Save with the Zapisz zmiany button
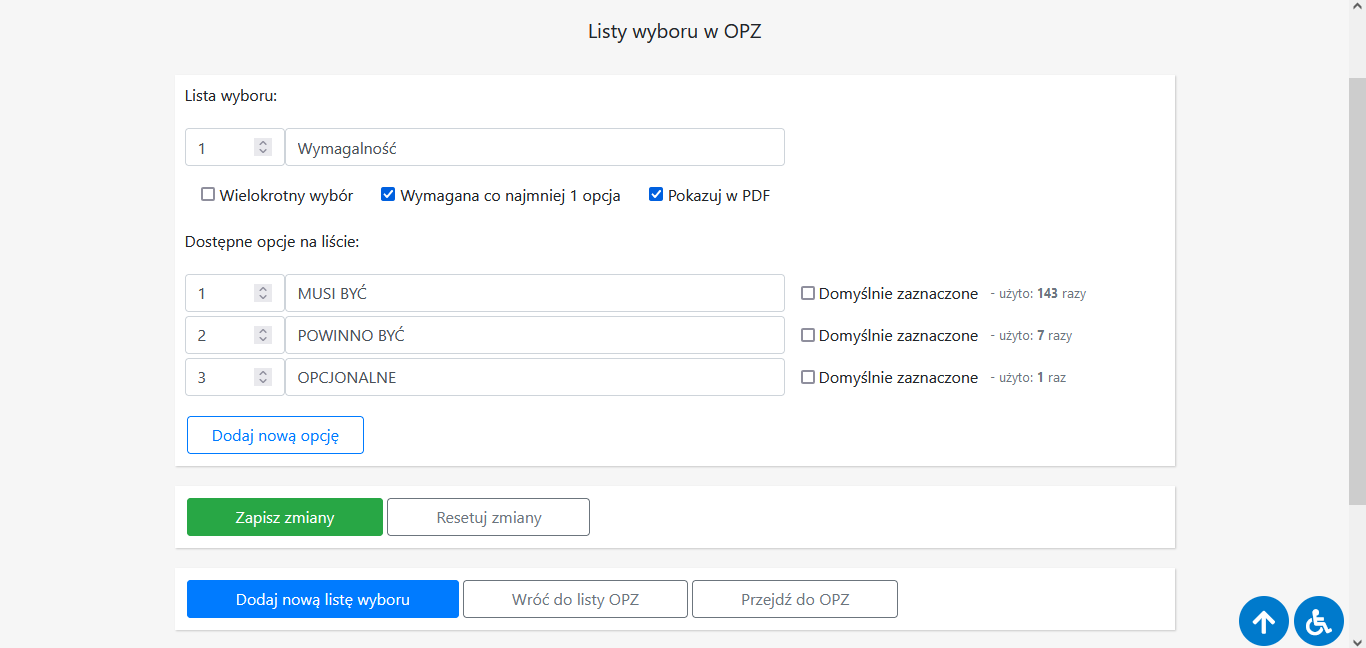Screen dimensions: 1366x648 coord(285,517)
